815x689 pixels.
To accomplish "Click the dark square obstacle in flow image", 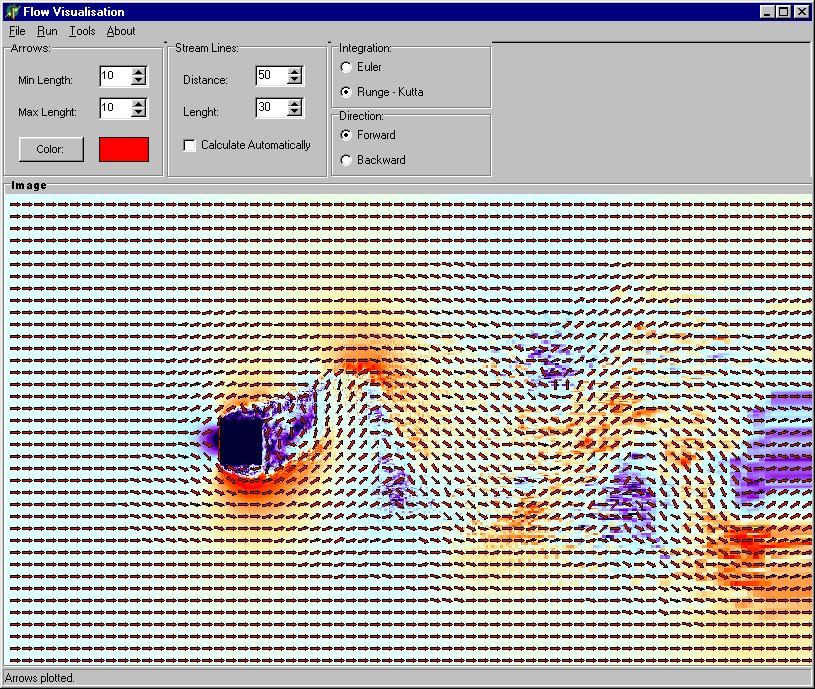I will (241, 441).
